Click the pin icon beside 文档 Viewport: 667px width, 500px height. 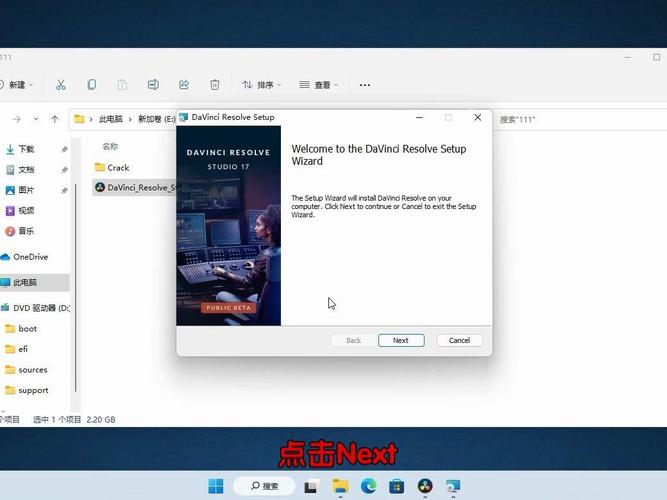pyautogui.click(x=64, y=170)
